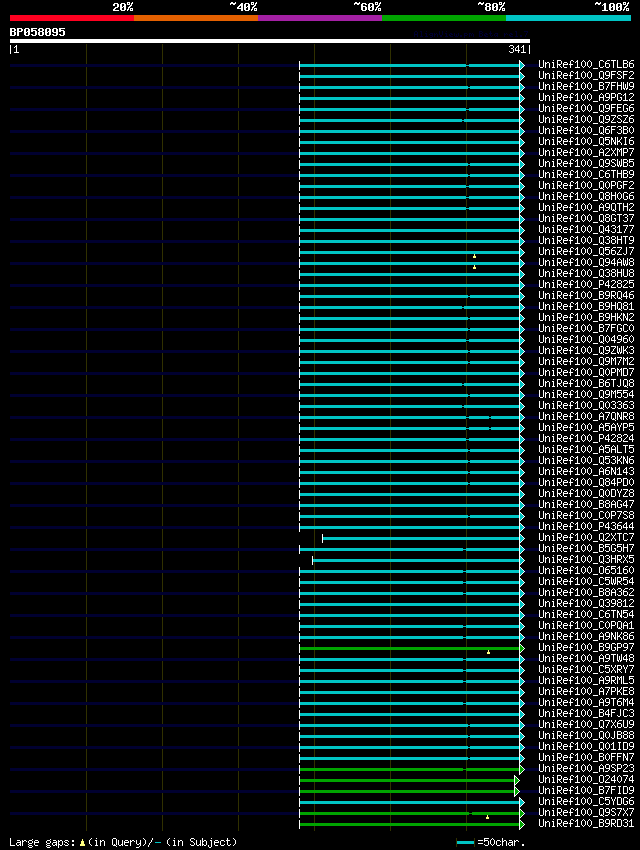Click the white query sequence bar
640x850 pixels.
click(x=269, y=41)
